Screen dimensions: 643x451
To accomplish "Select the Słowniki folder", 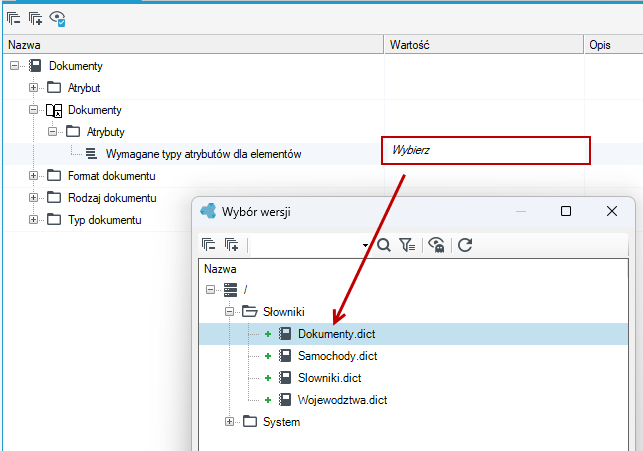I will coord(283,312).
